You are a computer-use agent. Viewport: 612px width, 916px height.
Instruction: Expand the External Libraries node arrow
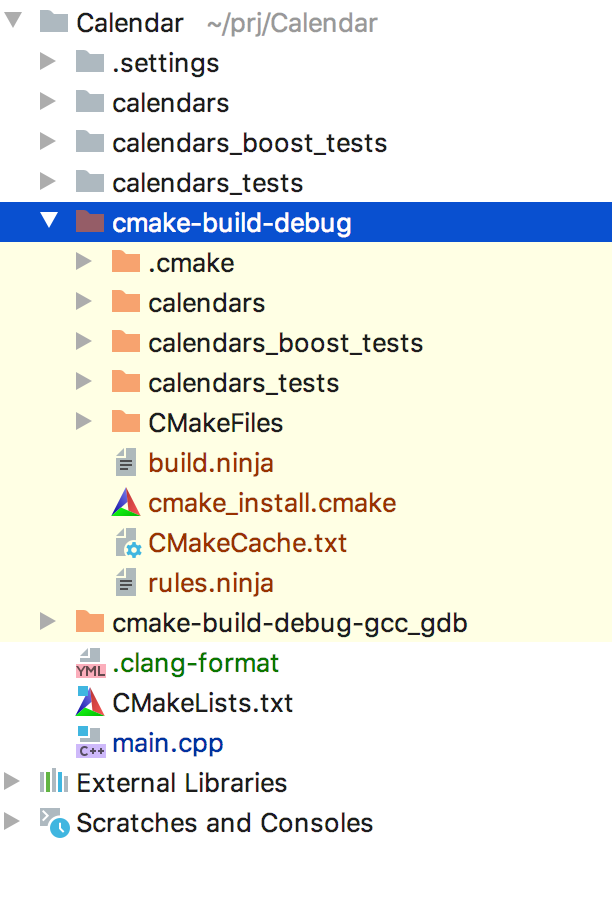click(x=11, y=781)
